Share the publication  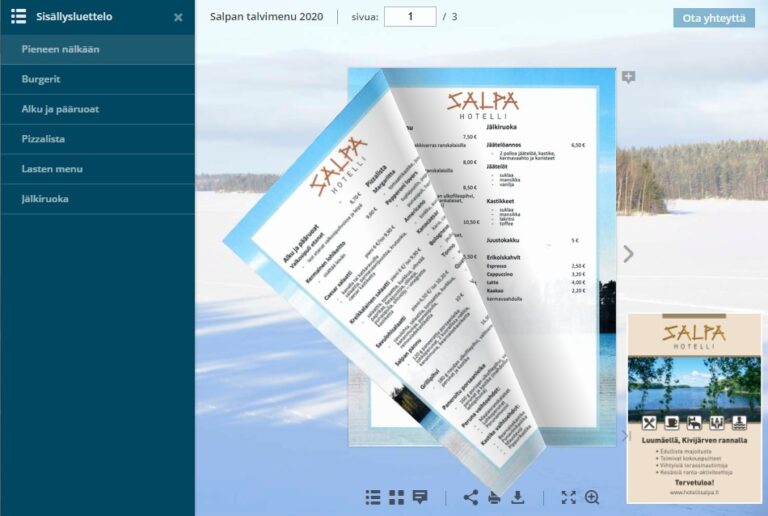(x=471, y=497)
